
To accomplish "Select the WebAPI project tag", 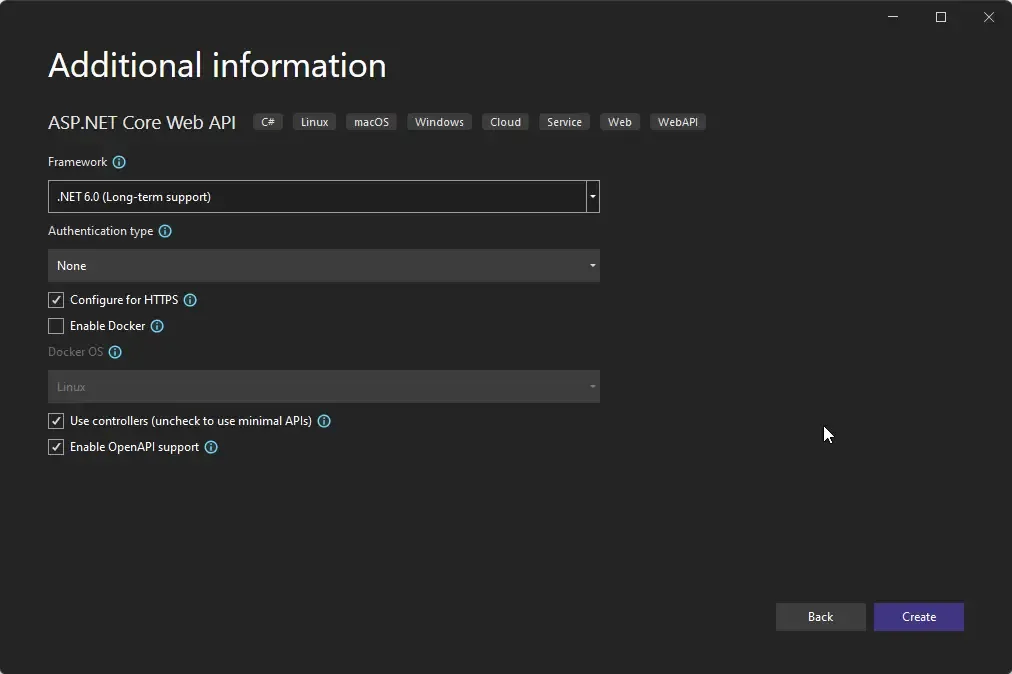I will (x=678, y=122).
